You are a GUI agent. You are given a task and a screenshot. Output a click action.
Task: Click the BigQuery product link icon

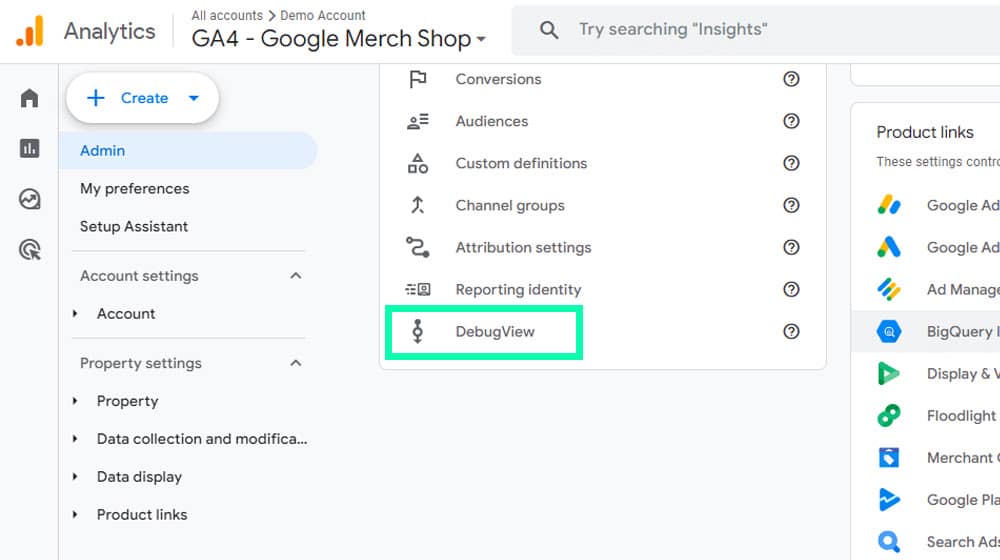pos(888,331)
